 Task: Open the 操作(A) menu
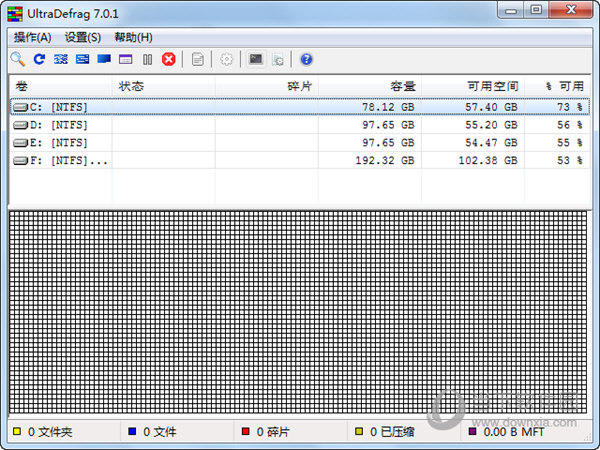(33, 38)
